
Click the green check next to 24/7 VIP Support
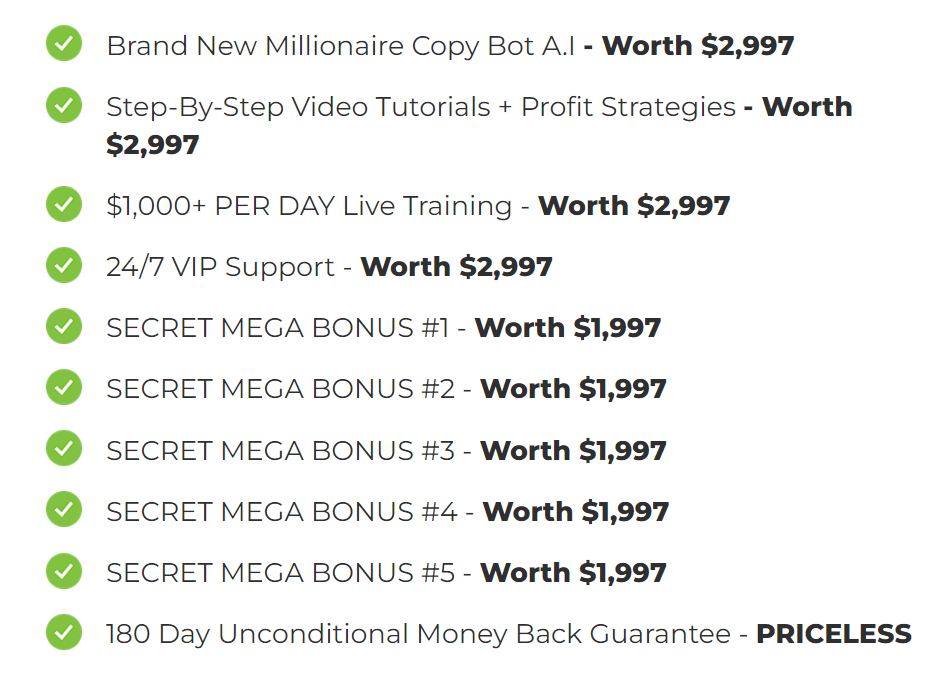pyautogui.click(x=64, y=265)
